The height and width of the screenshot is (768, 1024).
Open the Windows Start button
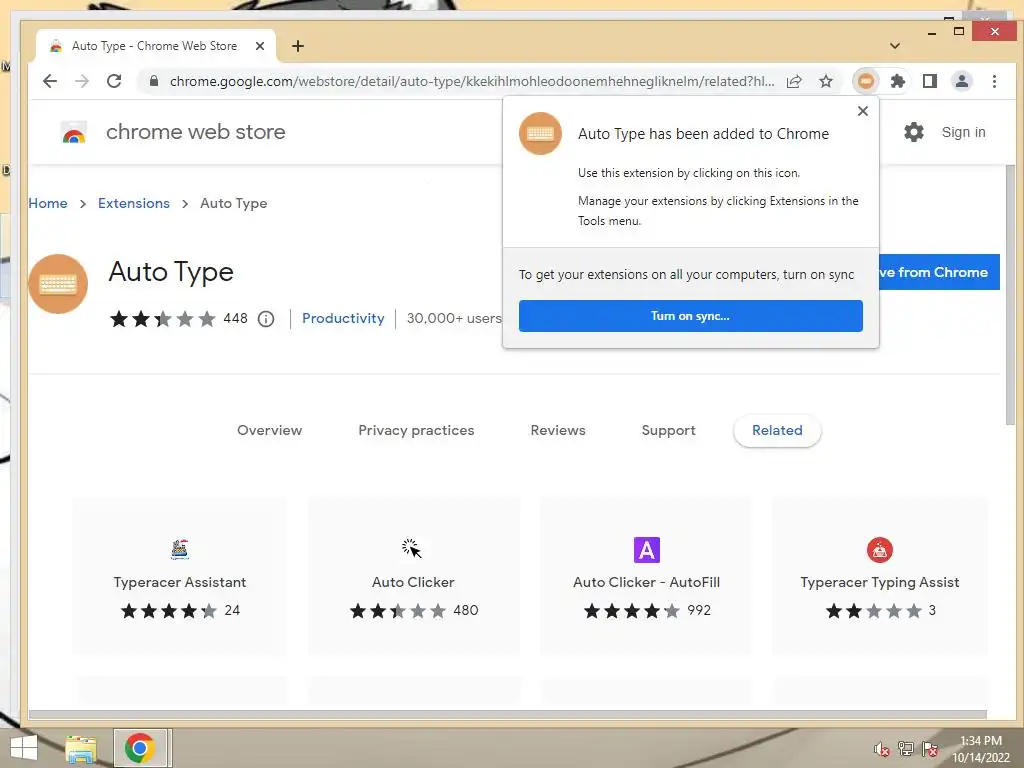pyautogui.click(x=24, y=748)
